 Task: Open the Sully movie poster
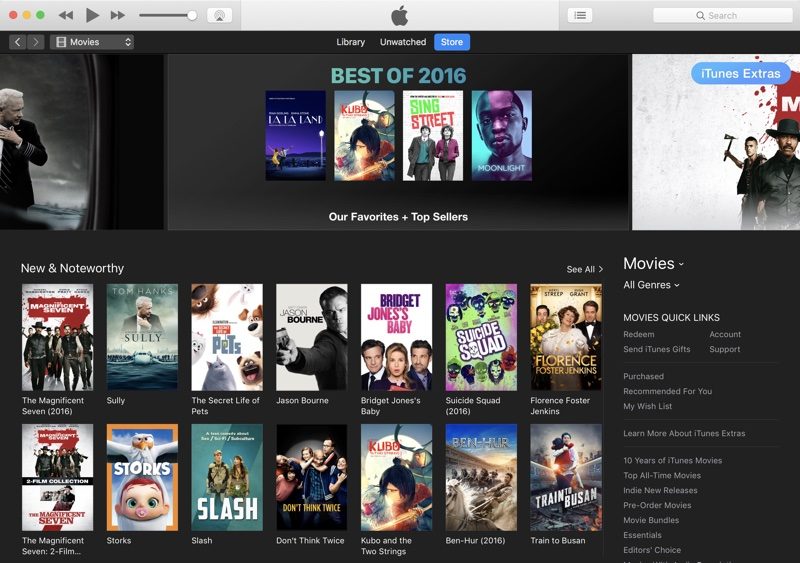pyautogui.click(x=142, y=337)
